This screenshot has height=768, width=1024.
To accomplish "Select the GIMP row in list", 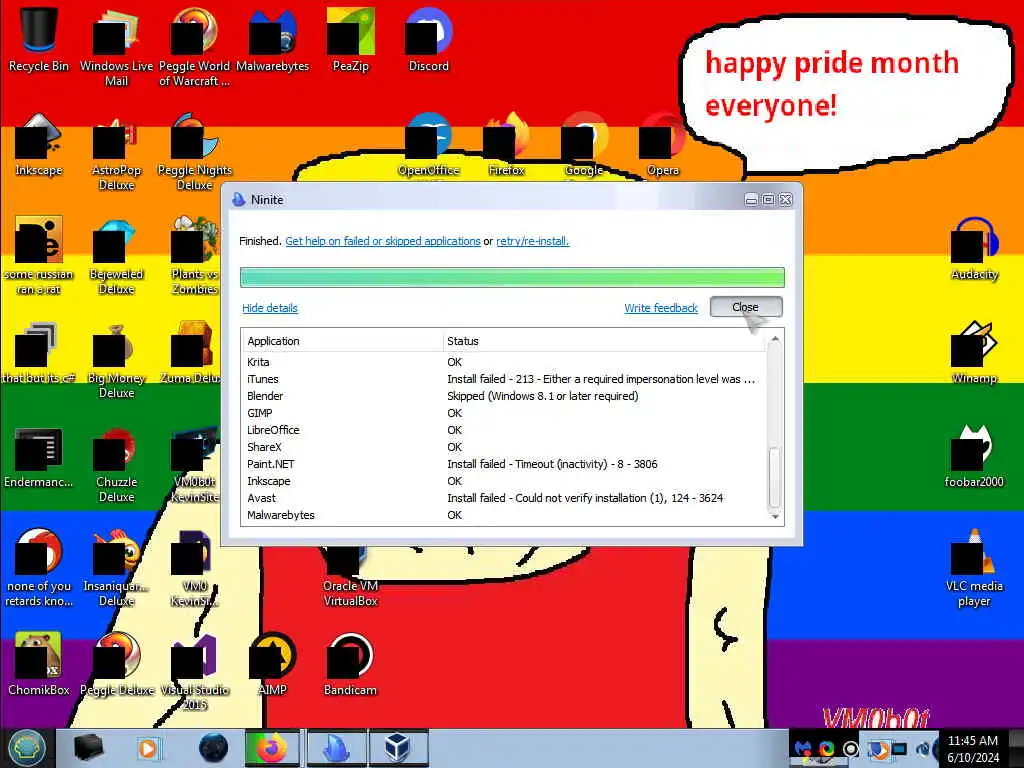I will [x=504, y=413].
